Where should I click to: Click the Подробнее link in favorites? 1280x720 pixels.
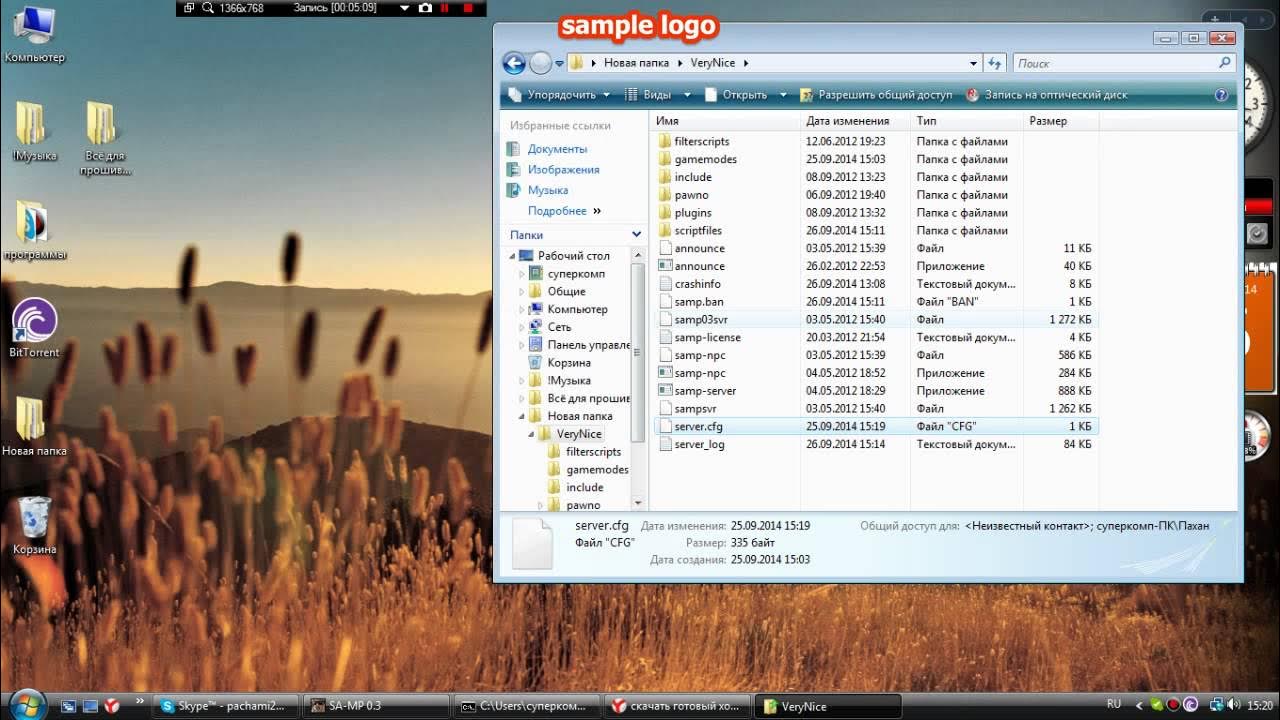tap(557, 211)
